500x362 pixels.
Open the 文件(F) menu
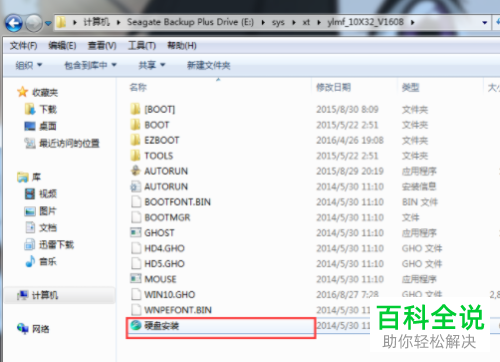point(23,45)
